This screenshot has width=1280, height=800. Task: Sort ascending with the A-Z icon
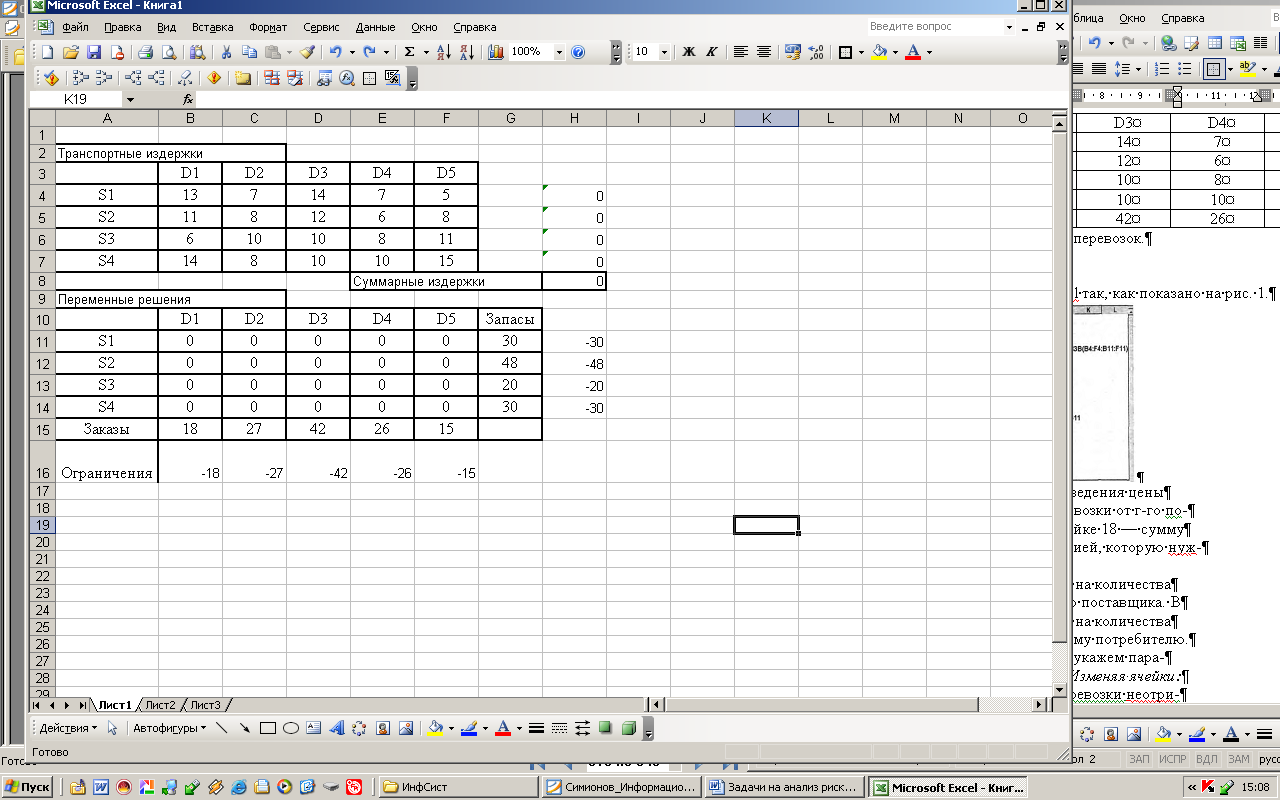point(444,52)
